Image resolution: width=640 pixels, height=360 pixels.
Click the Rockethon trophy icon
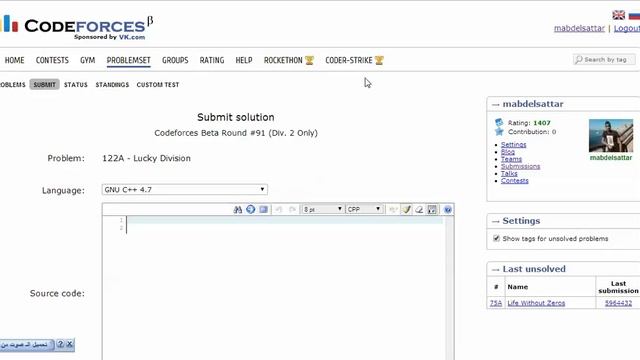[309, 60]
